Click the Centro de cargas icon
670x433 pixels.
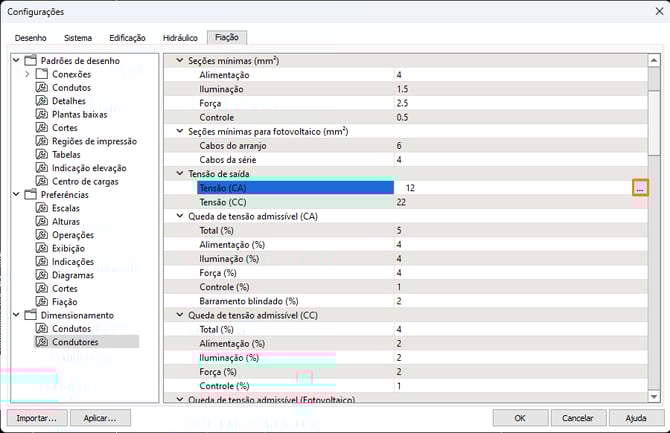point(42,181)
